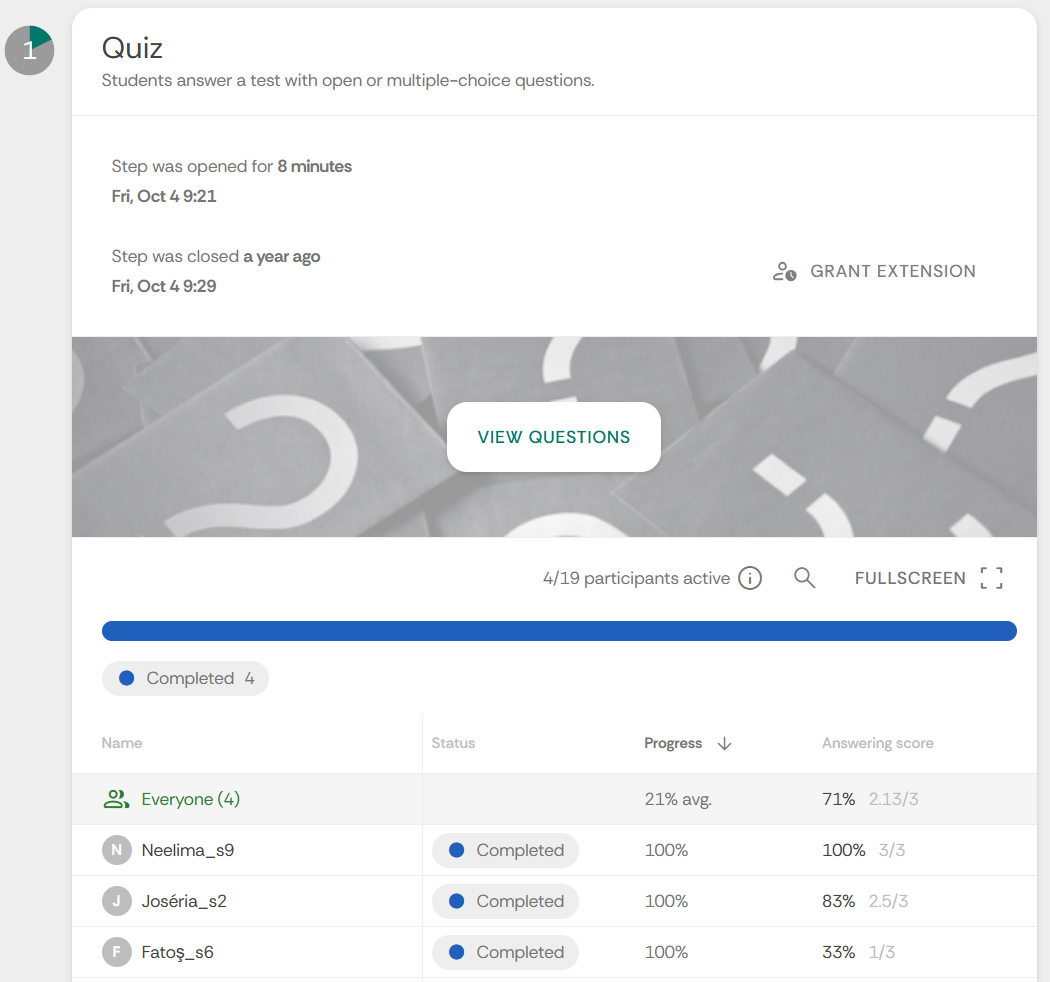
Task: Click the Status column header
Action: (x=453, y=743)
